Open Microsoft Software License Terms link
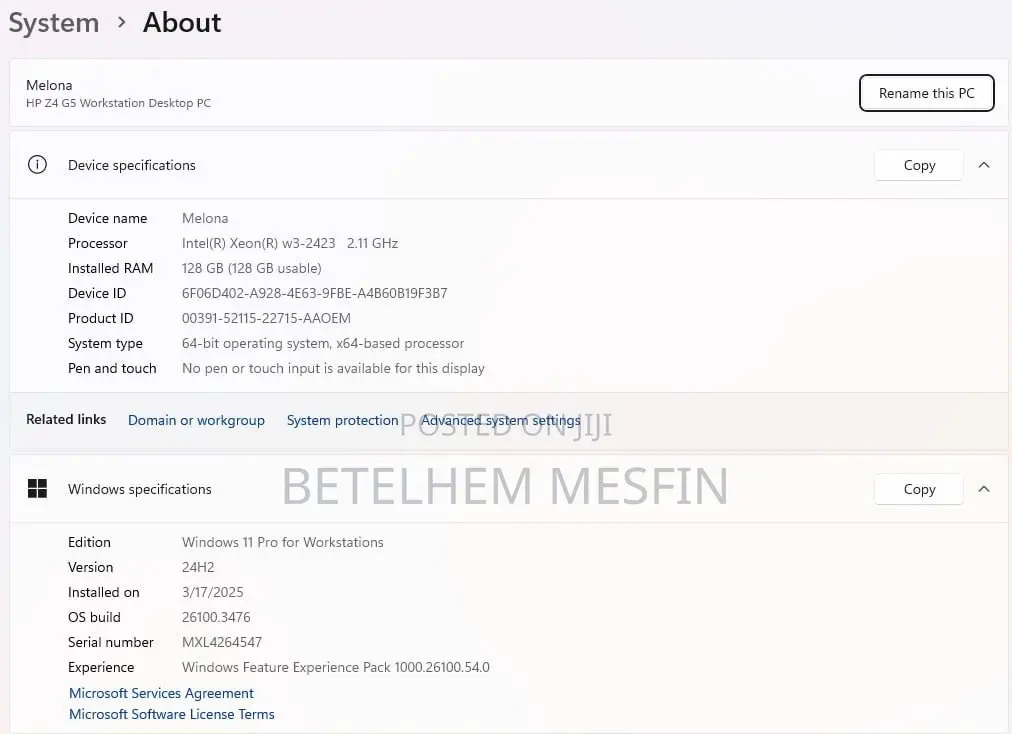This screenshot has width=1012, height=734. [172, 714]
